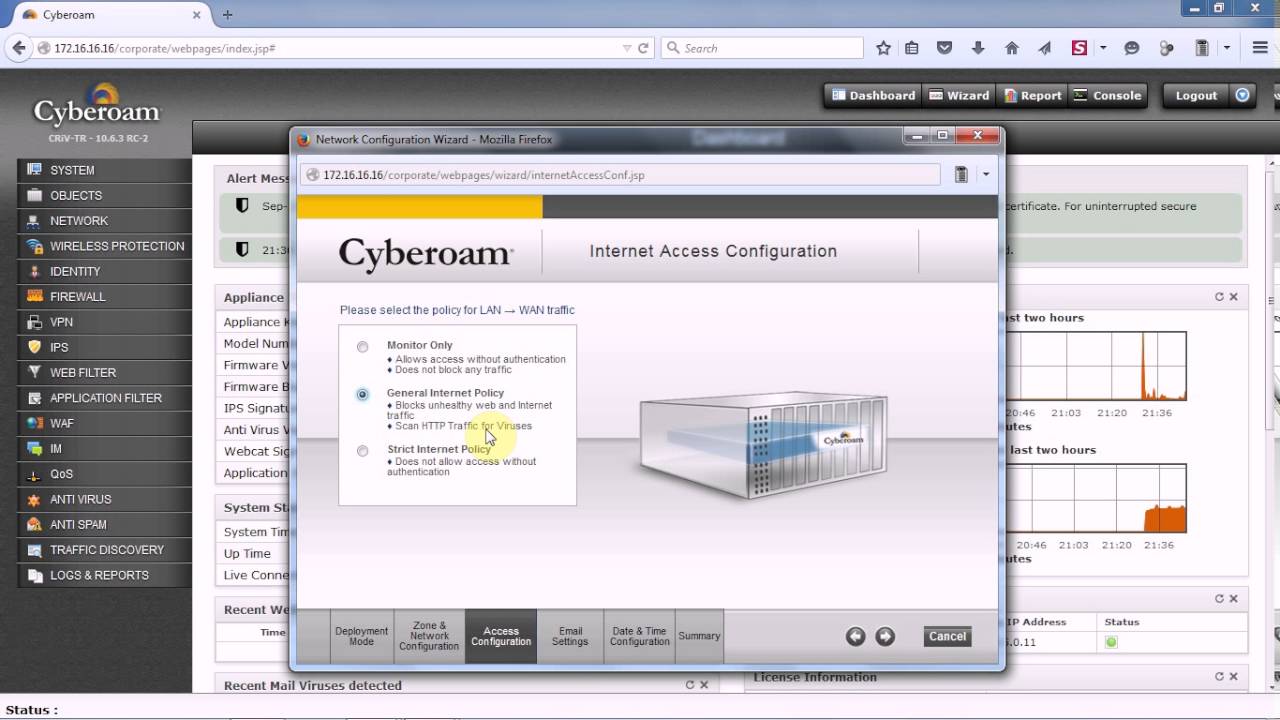This screenshot has height=720, width=1280.
Task: Click the wizard back arrow button
Action: coord(855,636)
